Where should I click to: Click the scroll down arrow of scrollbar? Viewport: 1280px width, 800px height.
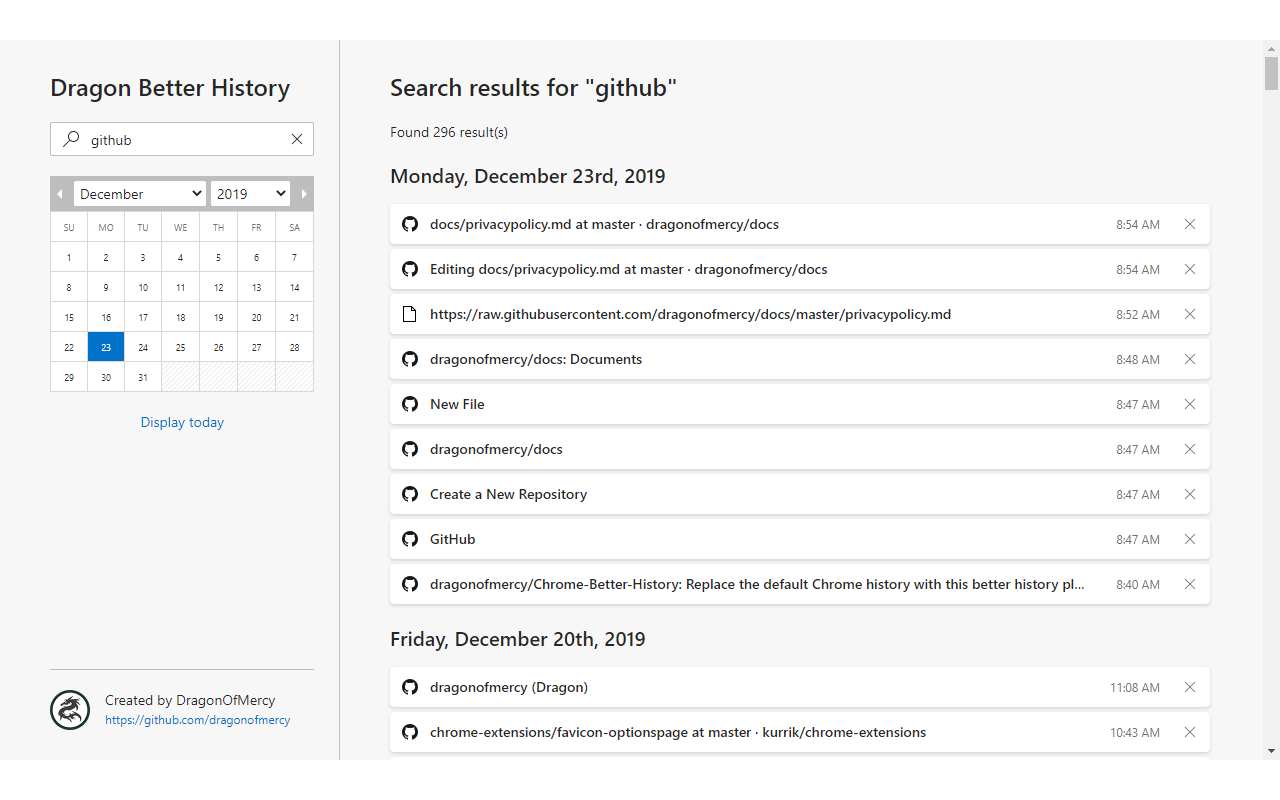pyautogui.click(x=1271, y=750)
